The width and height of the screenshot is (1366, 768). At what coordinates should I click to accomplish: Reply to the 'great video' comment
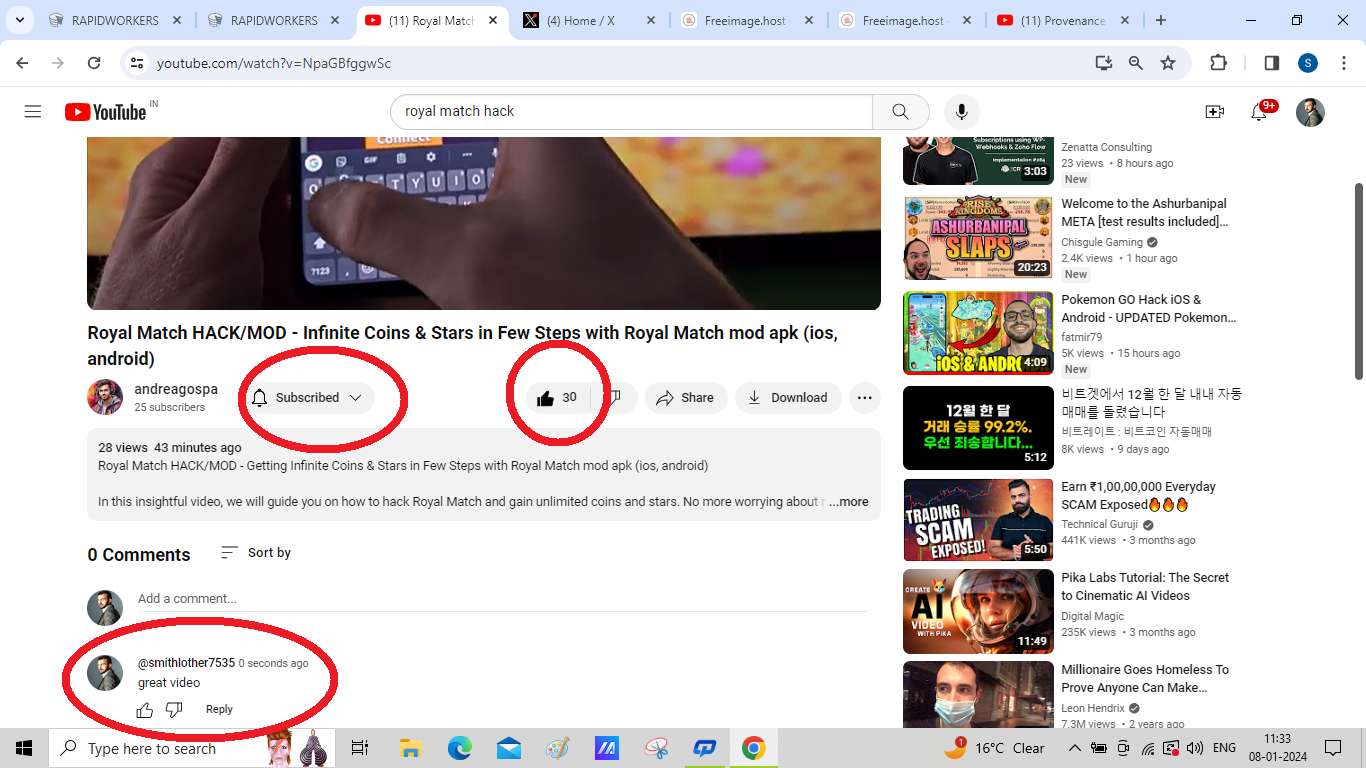pos(219,710)
